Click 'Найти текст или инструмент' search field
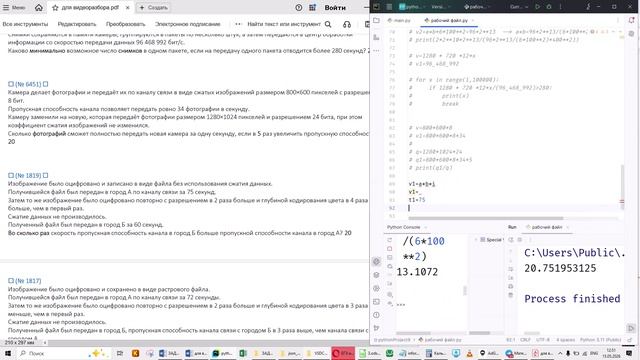640x360 pixels. (x=284, y=24)
